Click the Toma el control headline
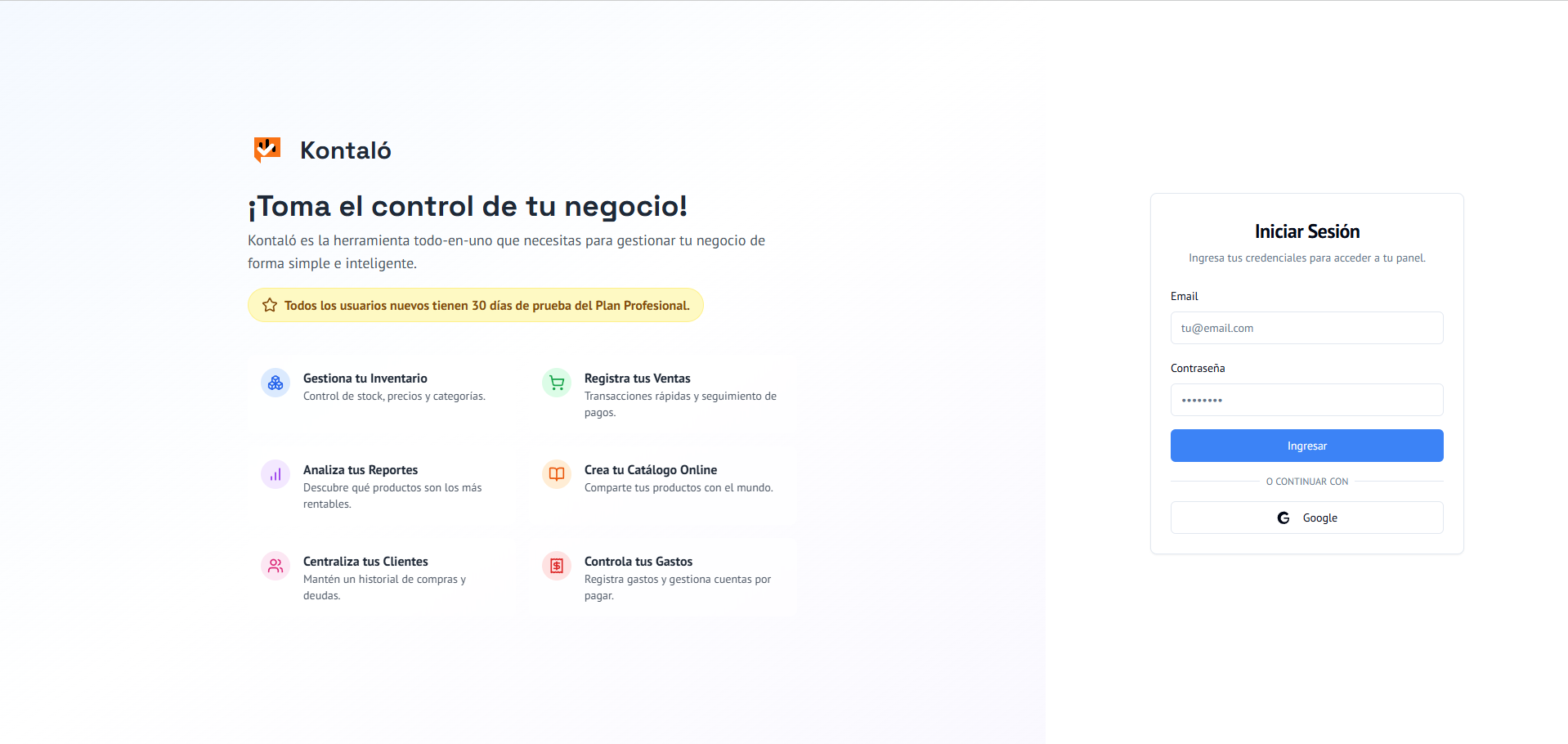1568x744 pixels. [467, 206]
